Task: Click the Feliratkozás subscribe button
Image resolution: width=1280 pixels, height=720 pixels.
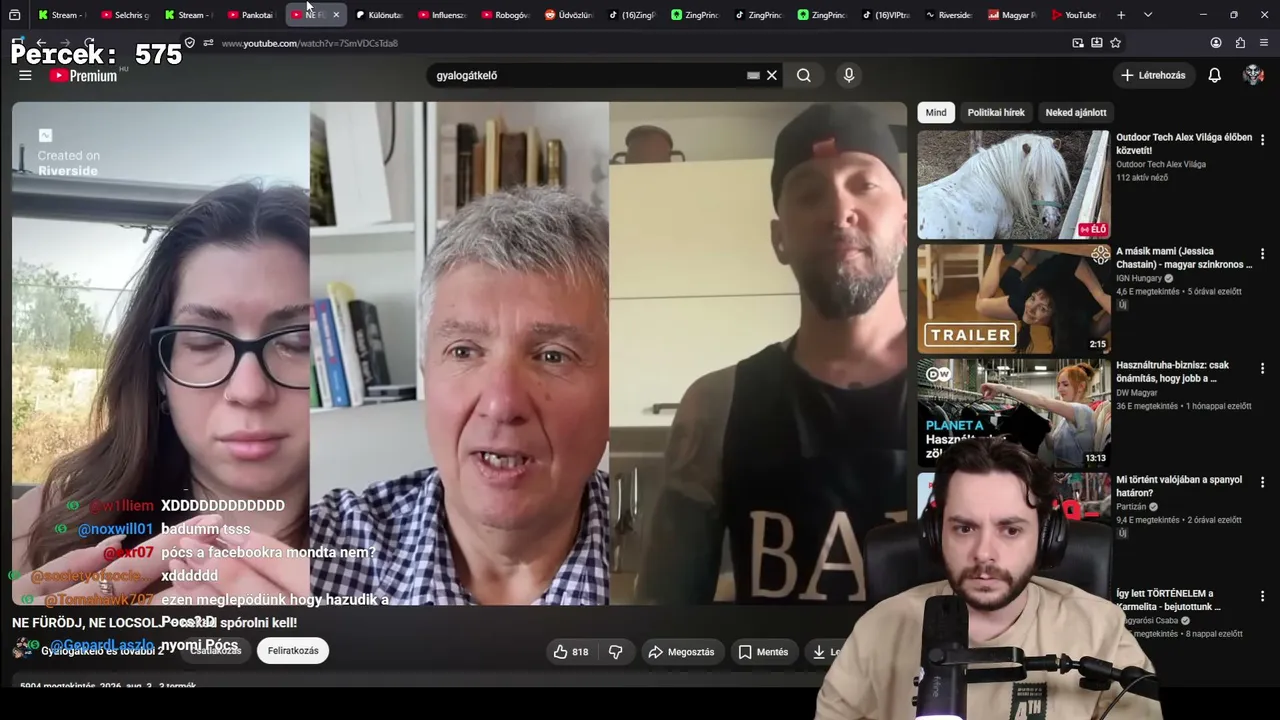Action: (x=293, y=651)
